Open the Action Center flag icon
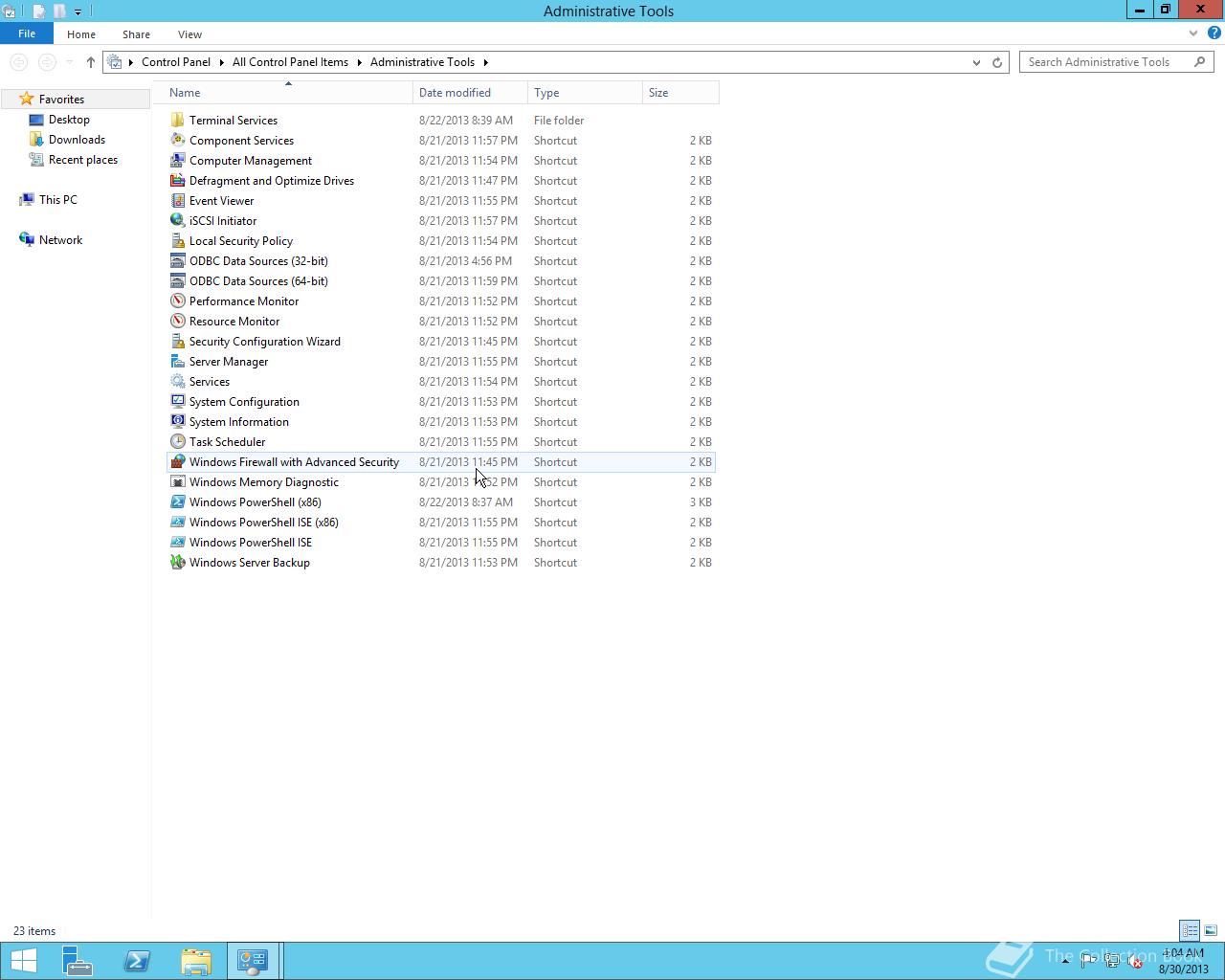1225x980 pixels. 1088,961
